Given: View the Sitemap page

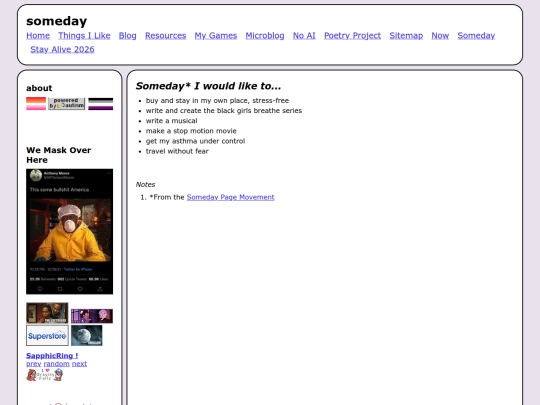Looking at the screenshot, I should tap(406, 35).
